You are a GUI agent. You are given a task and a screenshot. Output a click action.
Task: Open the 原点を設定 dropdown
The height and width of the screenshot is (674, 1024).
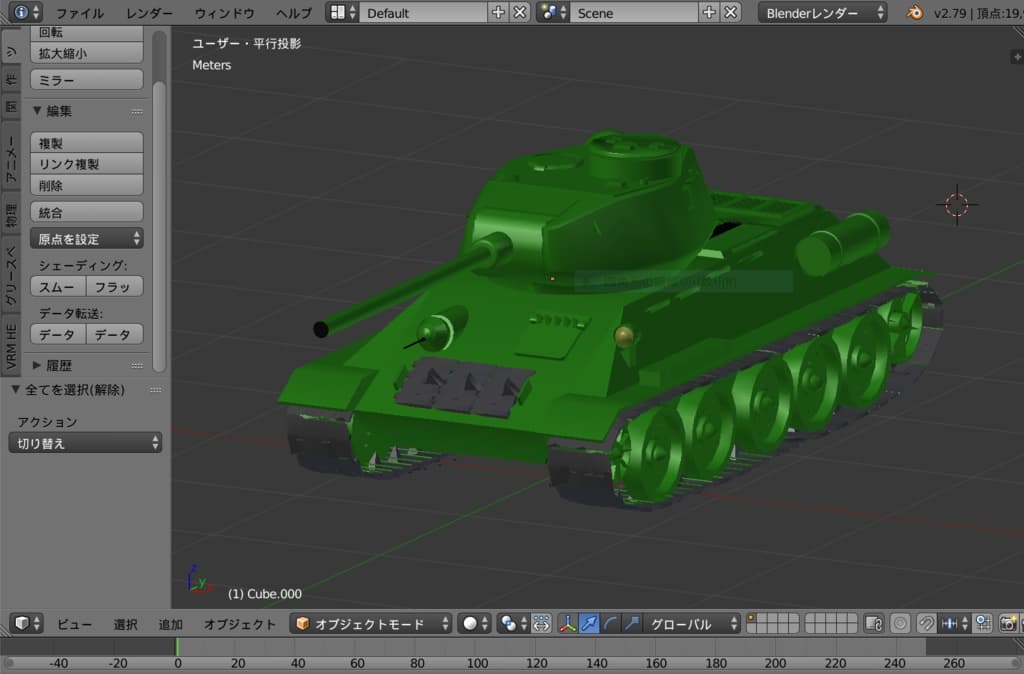tap(86, 238)
